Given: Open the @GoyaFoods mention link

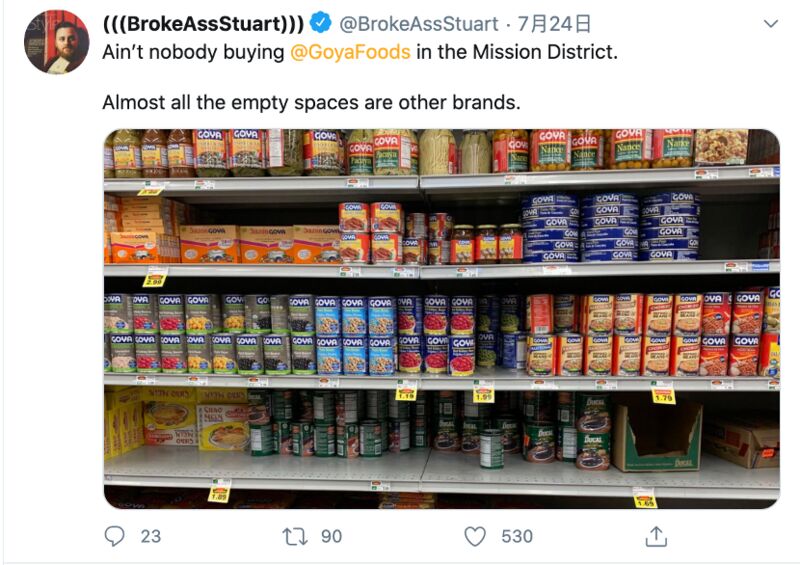Looking at the screenshot, I should pyautogui.click(x=350, y=52).
